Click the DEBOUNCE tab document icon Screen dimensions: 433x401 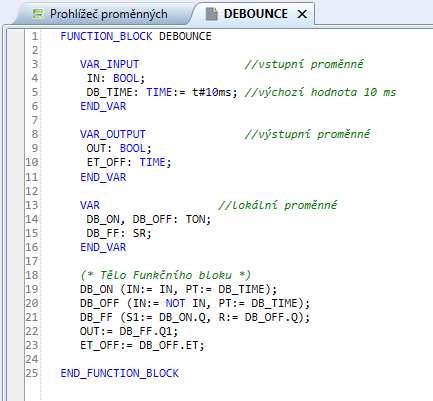(211, 14)
